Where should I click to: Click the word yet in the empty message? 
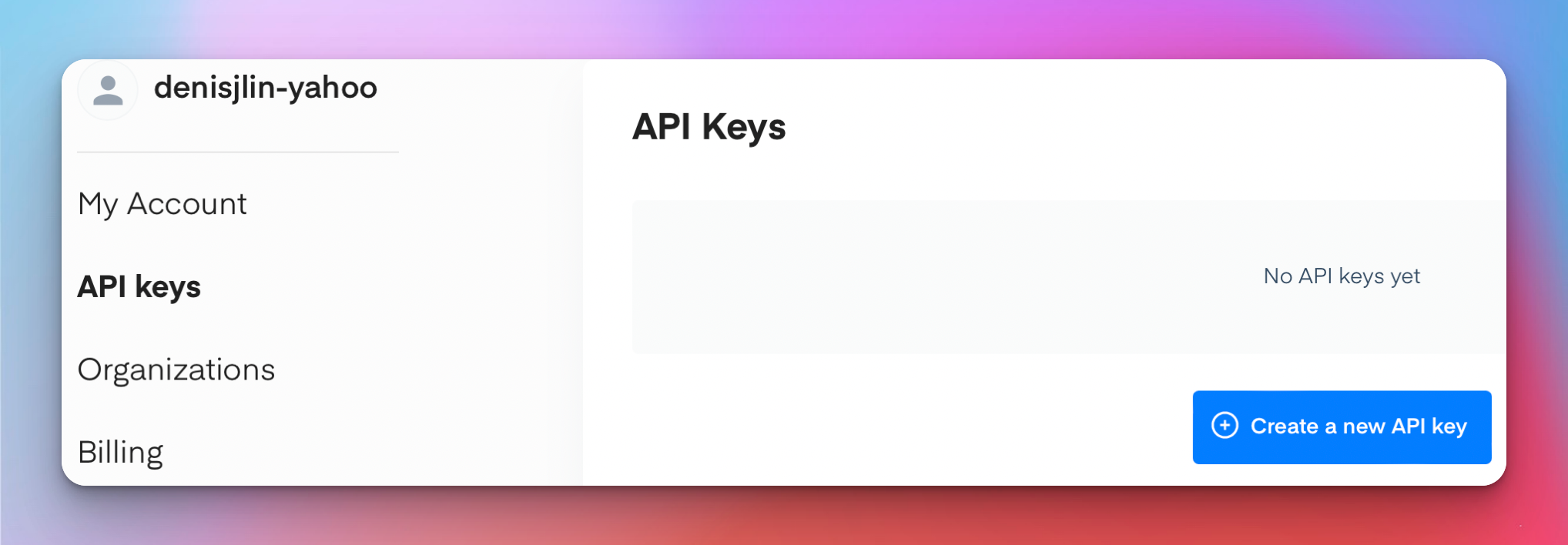coord(1406,276)
